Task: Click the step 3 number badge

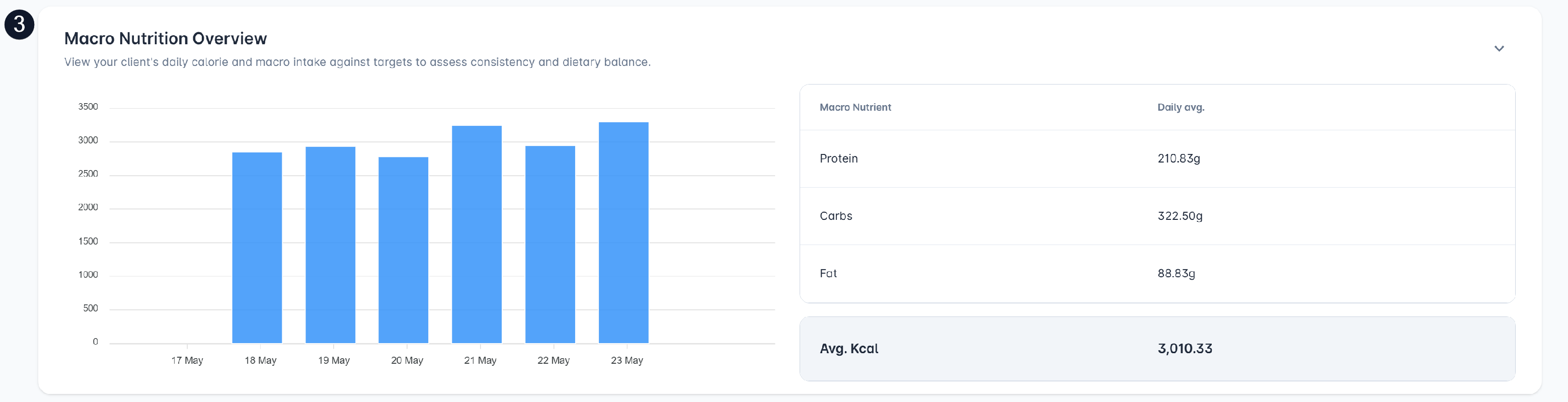Action: tap(19, 24)
